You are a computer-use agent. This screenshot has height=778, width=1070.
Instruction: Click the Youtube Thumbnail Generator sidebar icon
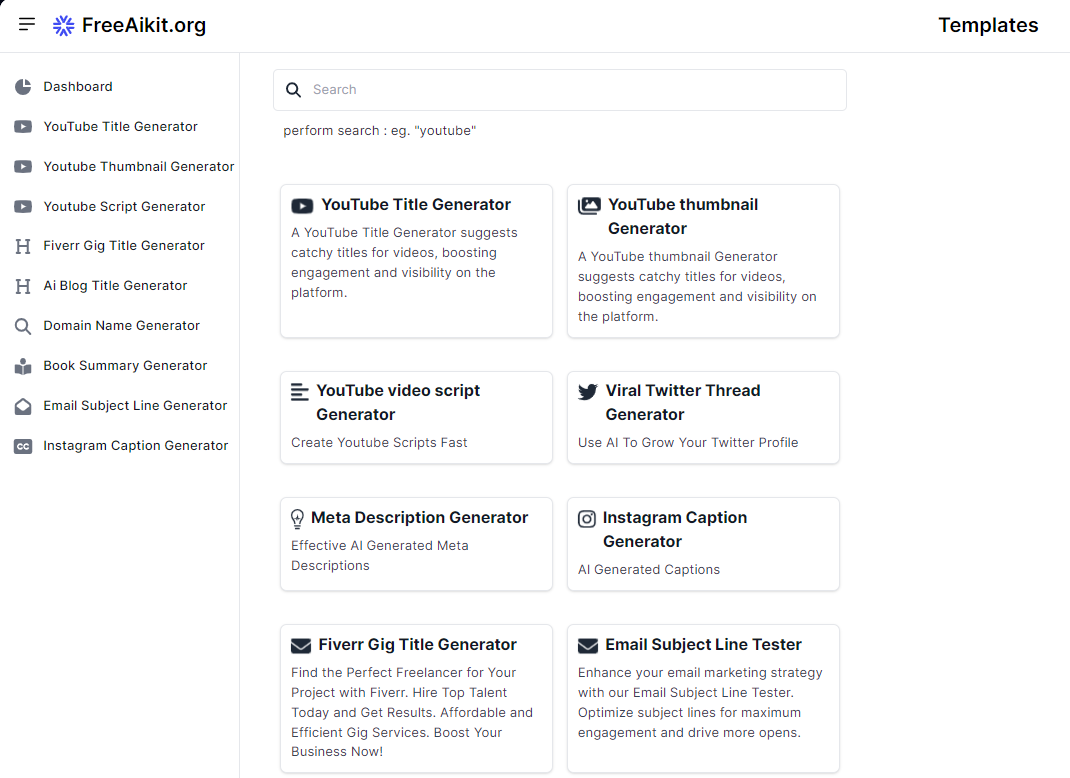pyautogui.click(x=22, y=166)
